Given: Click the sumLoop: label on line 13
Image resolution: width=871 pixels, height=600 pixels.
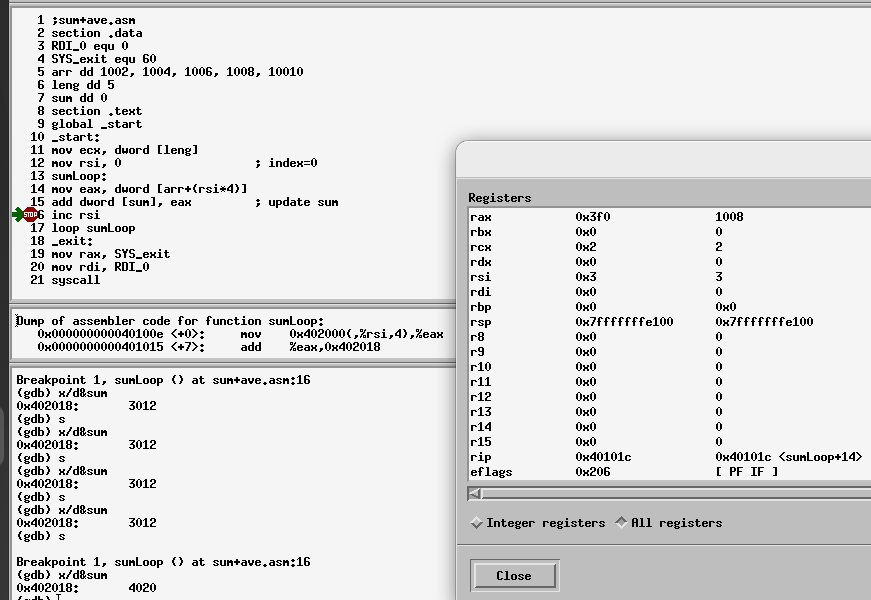Looking at the screenshot, I should [x=79, y=176].
